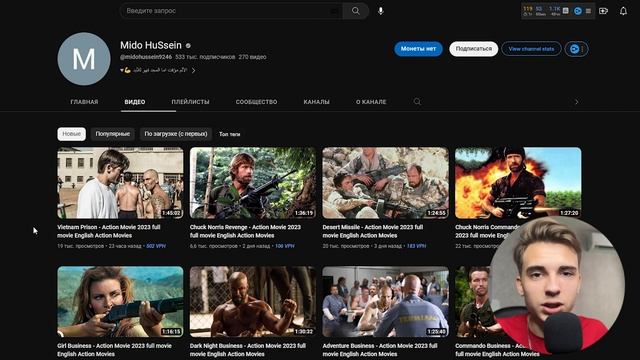The image size is (640, 360).
Task: Open the notifications bell
Action: coord(623,11)
